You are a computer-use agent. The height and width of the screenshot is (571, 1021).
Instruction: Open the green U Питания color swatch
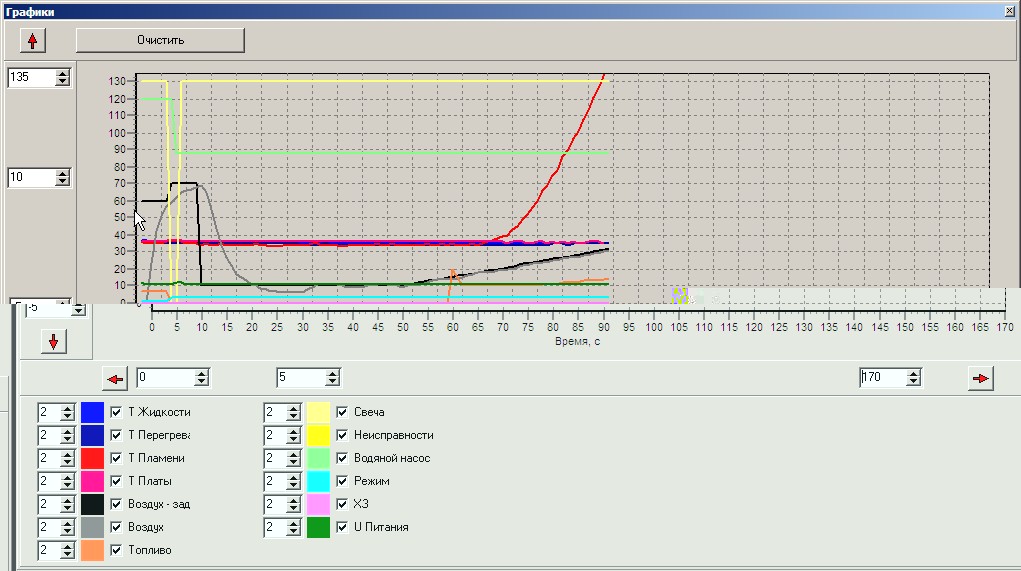click(318, 527)
